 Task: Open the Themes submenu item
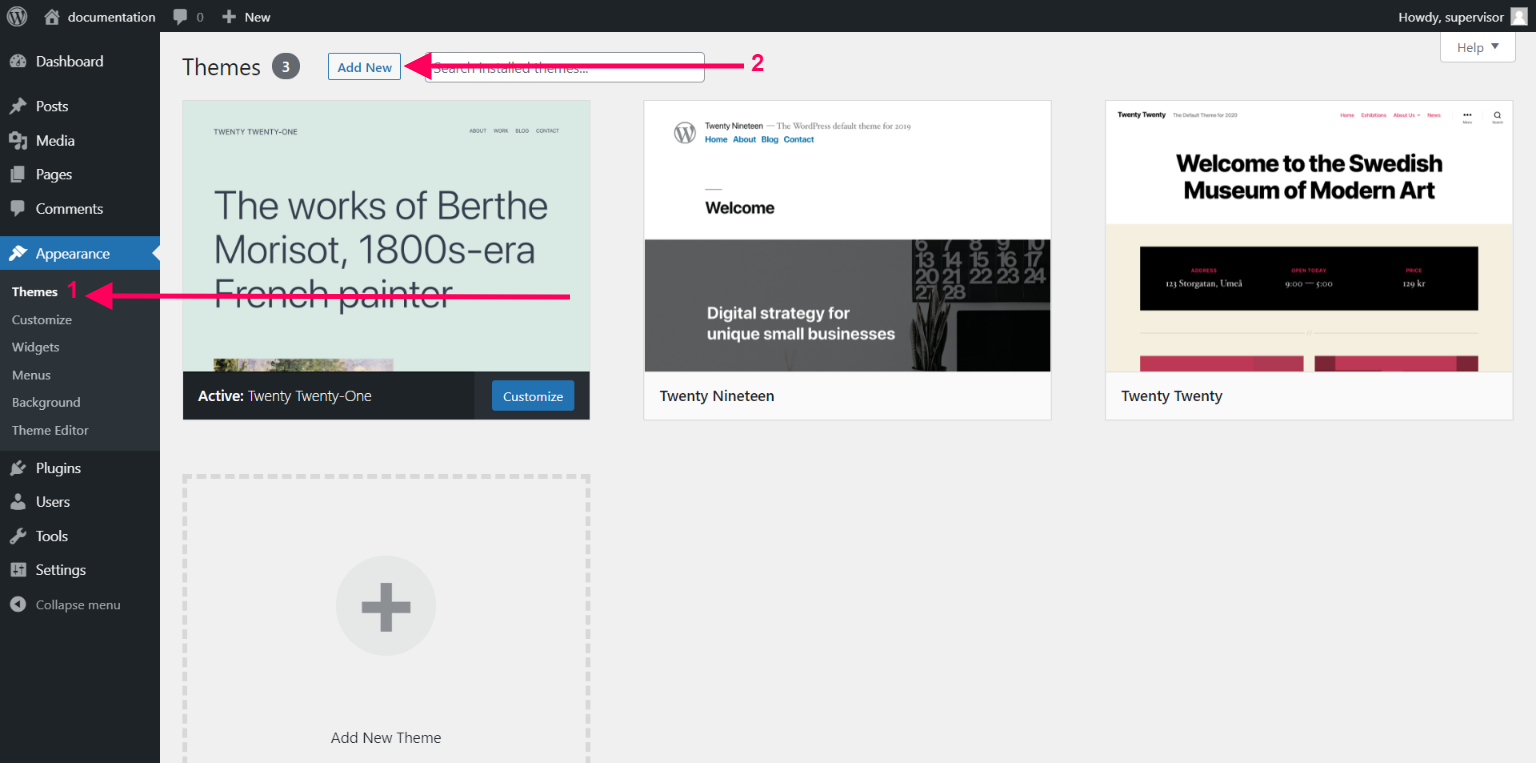[x=35, y=292]
